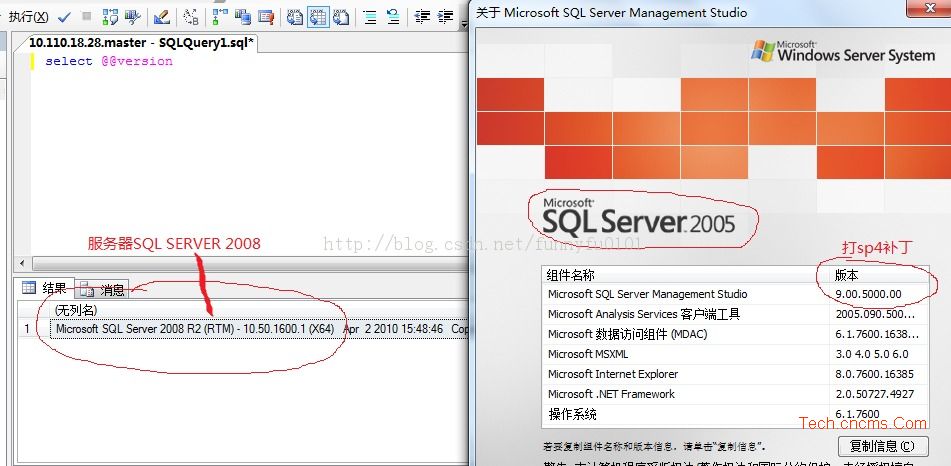Specify values for template parameters

pyautogui.click(x=191, y=16)
